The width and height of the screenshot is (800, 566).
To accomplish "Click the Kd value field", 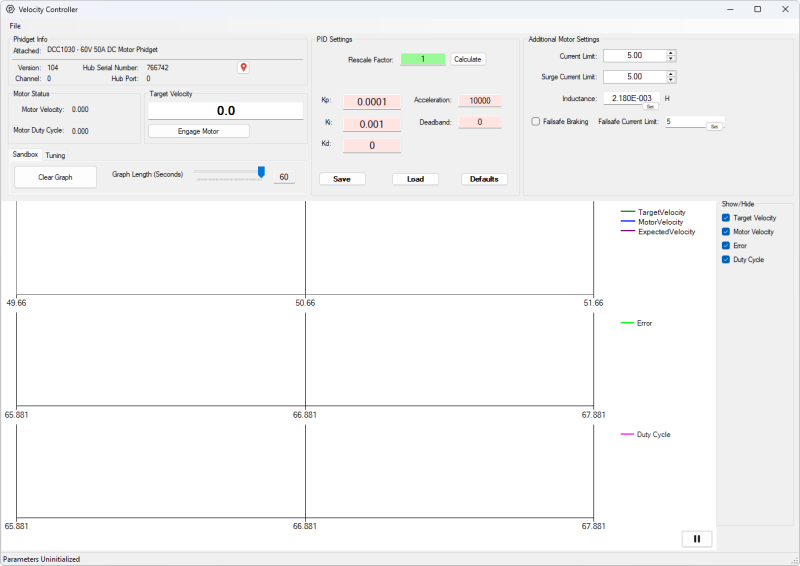I will coord(372,145).
